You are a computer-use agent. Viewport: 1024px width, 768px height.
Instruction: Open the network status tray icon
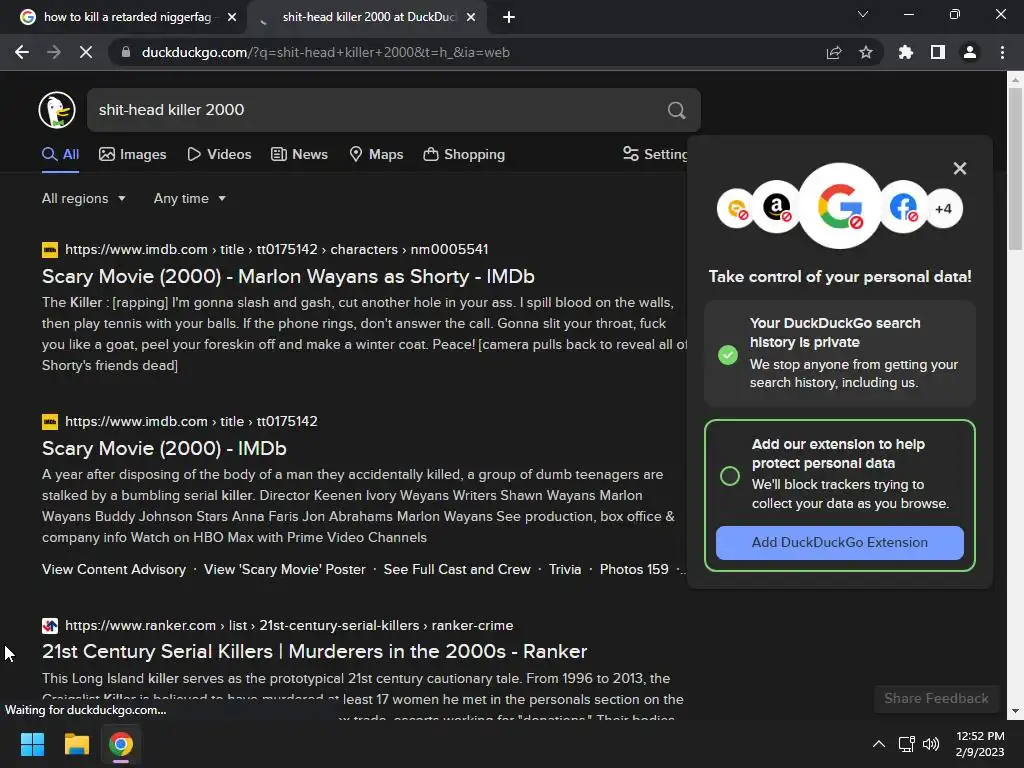point(906,744)
